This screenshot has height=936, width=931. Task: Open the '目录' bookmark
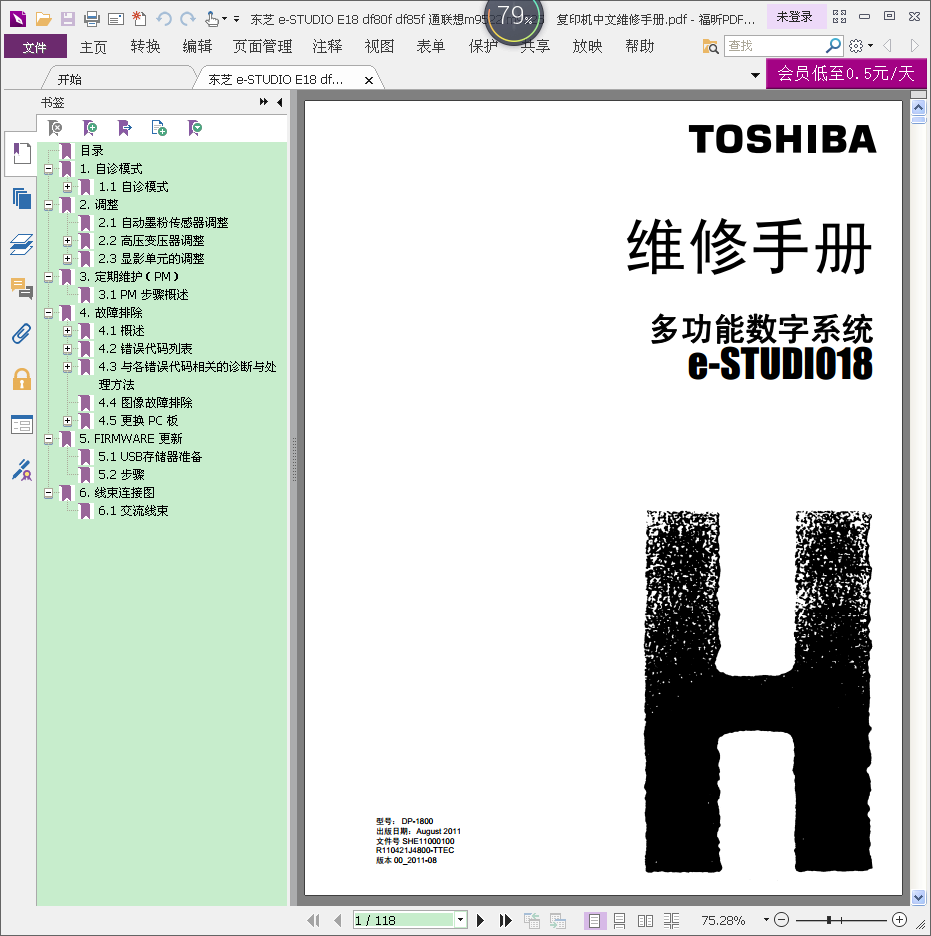coord(92,151)
